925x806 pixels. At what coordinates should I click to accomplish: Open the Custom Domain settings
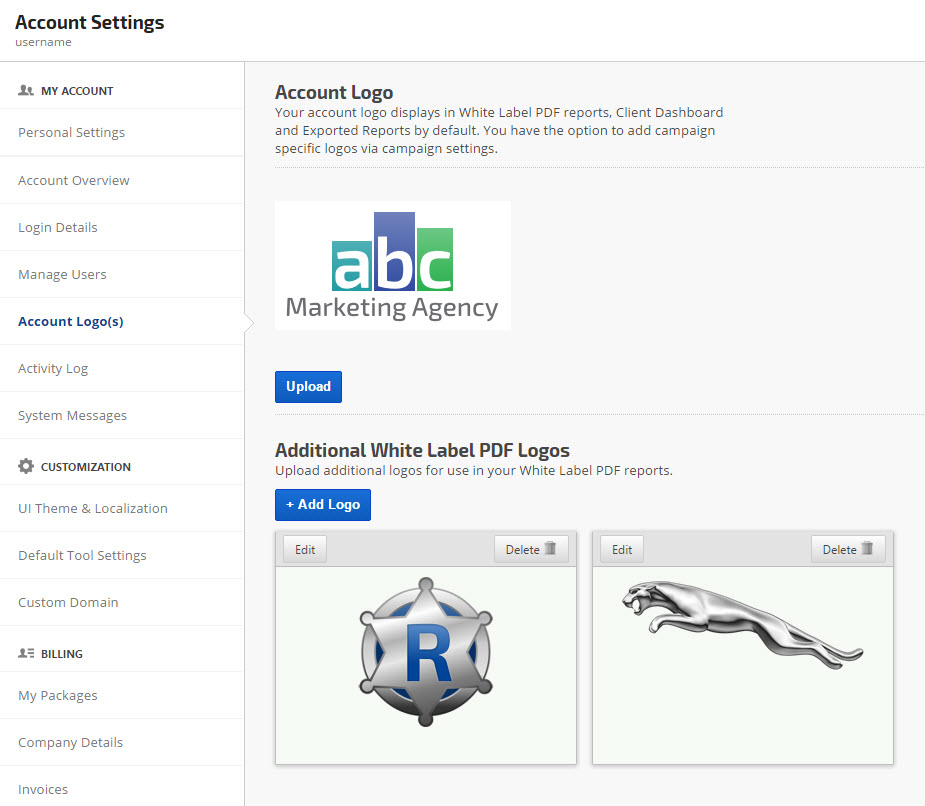coord(68,603)
